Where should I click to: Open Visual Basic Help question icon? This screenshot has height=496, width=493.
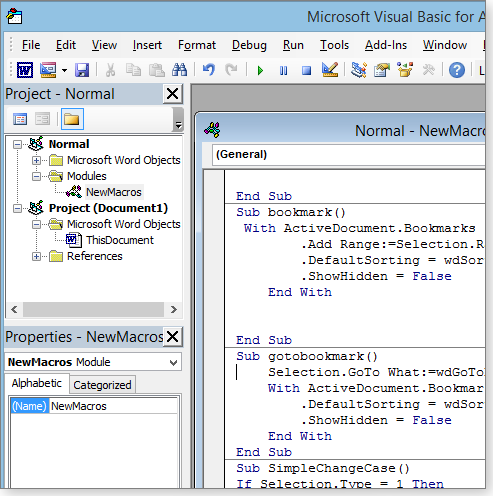click(457, 70)
